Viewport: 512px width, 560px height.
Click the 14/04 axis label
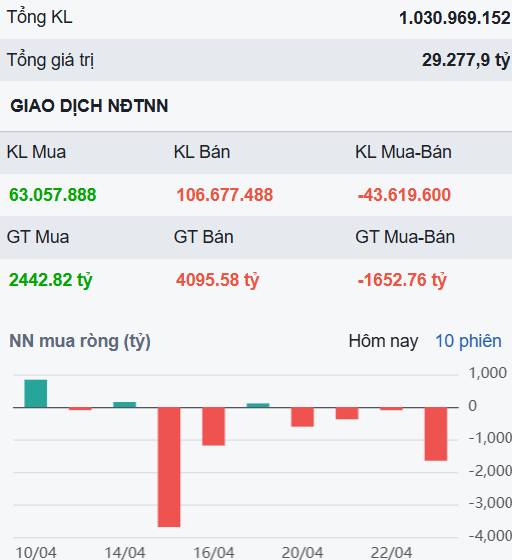point(125,553)
